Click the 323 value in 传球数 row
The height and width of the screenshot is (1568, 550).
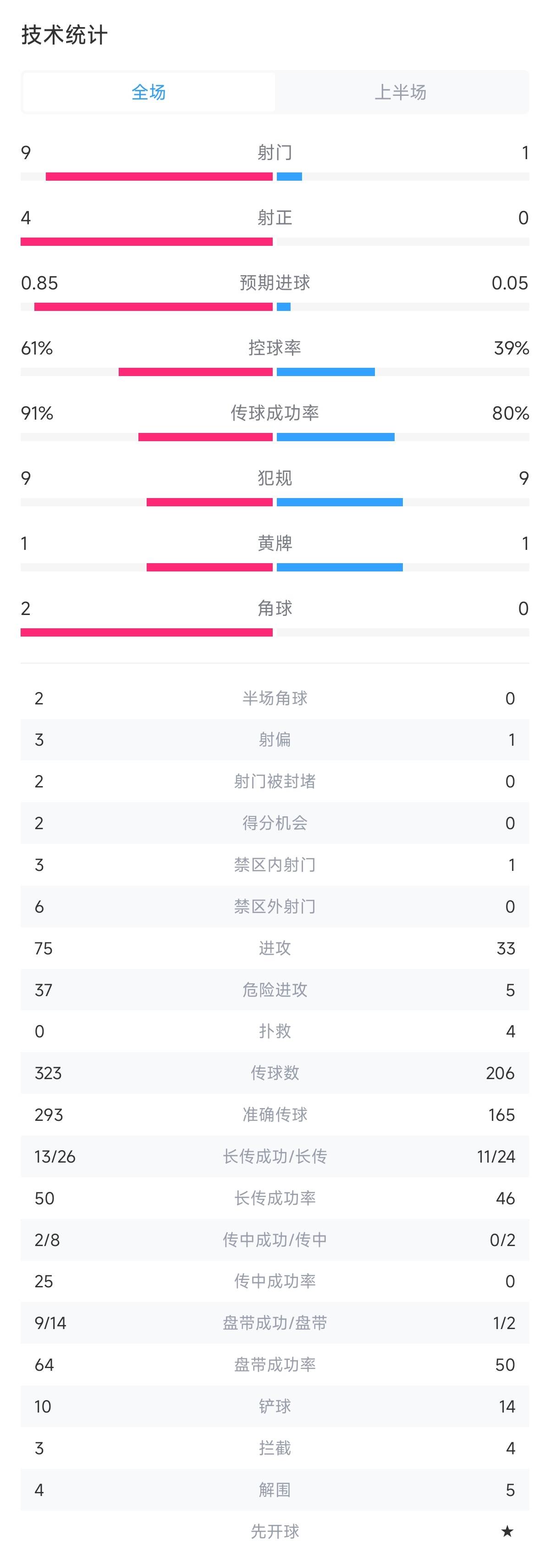click(48, 1073)
